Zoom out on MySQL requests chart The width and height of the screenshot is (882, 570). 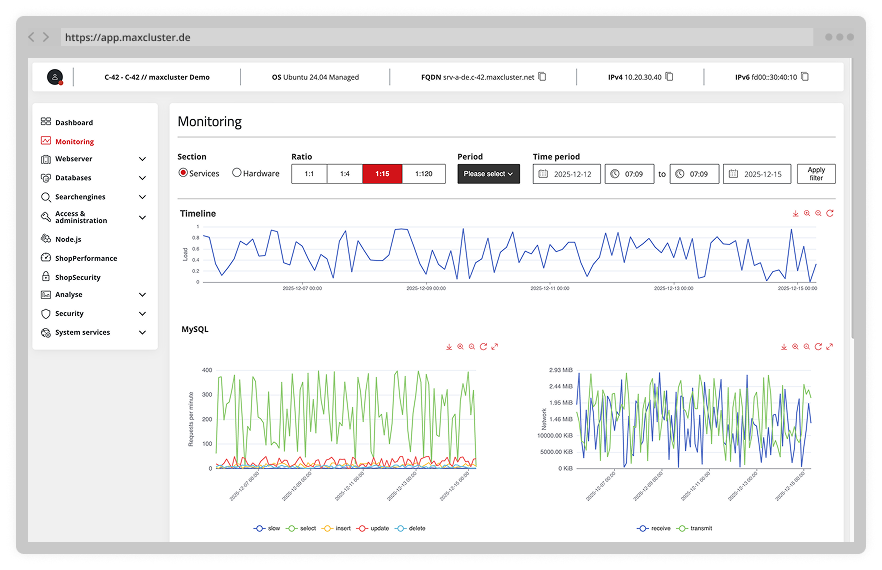(x=471, y=347)
